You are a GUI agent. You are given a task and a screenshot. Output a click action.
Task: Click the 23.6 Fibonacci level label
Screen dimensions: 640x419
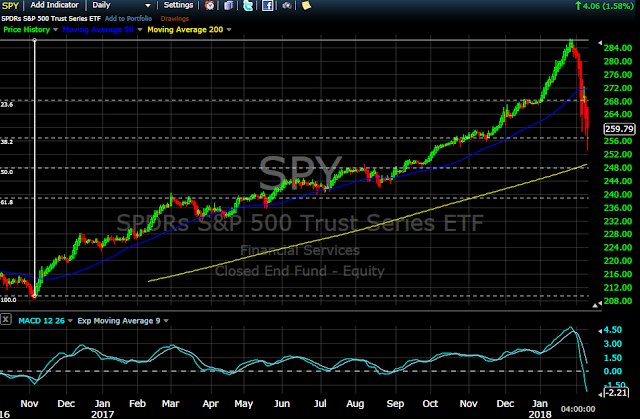point(7,105)
